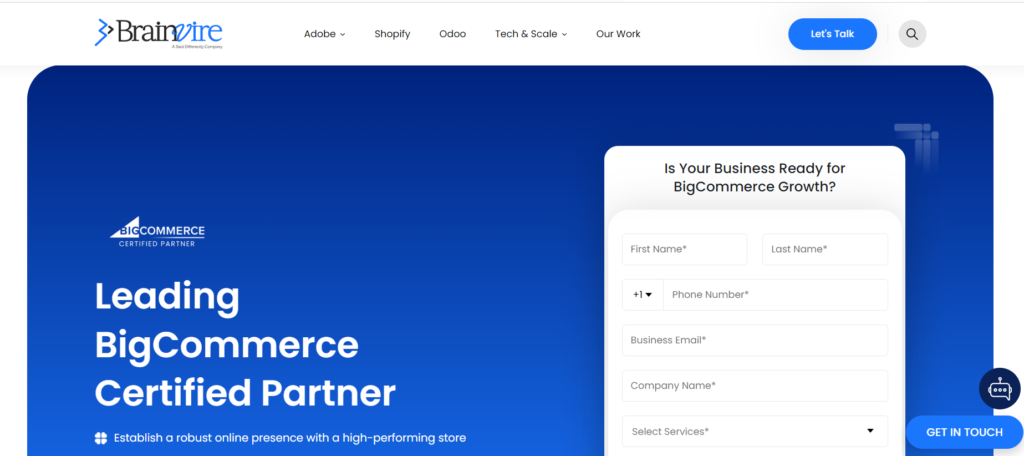Focus the Business Email field
Image resolution: width=1024 pixels, height=456 pixels.
[755, 340]
